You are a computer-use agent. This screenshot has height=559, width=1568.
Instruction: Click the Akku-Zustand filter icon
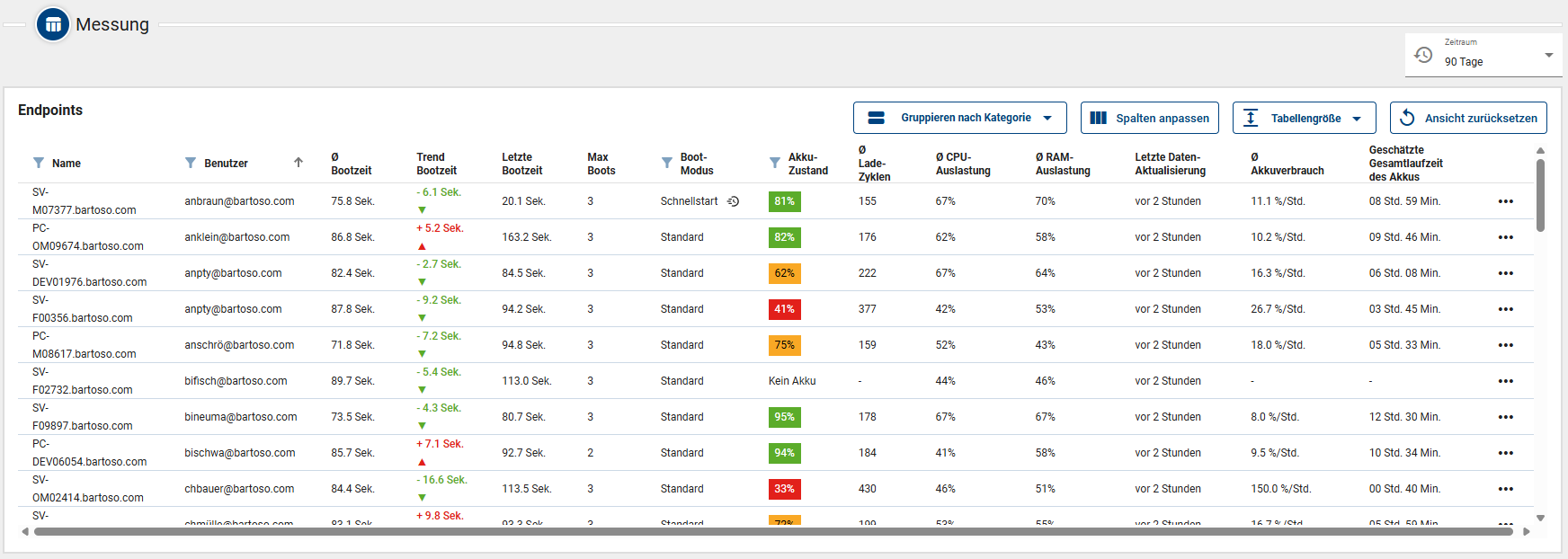tap(775, 163)
